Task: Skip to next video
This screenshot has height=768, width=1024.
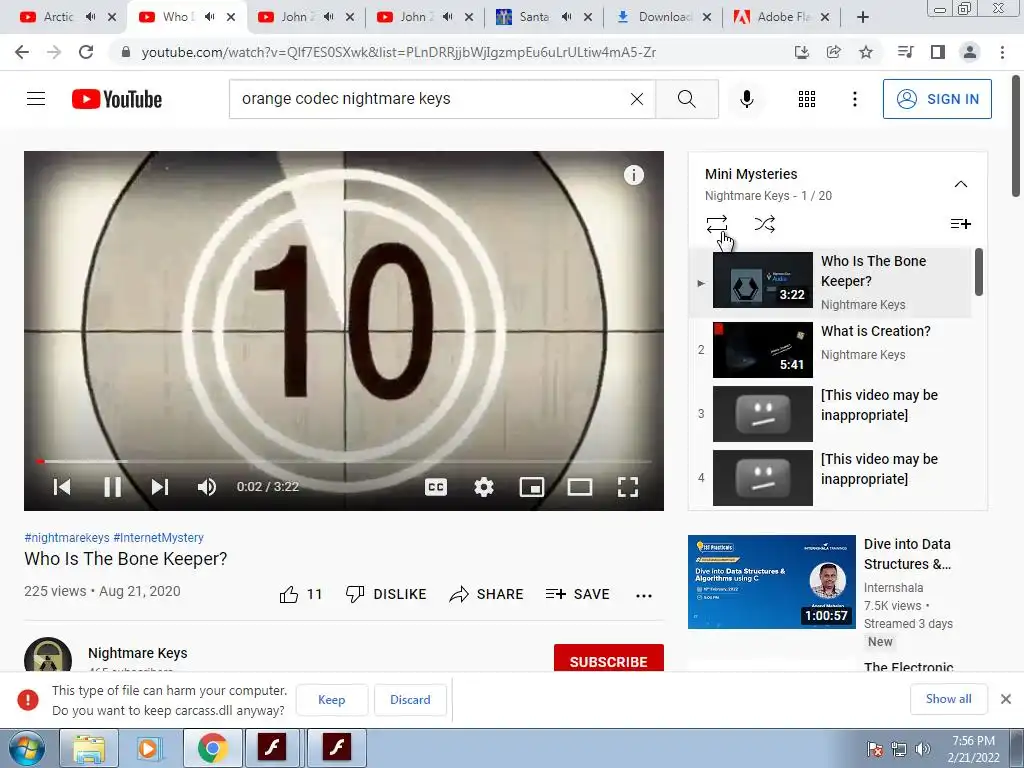Action: point(160,487)
